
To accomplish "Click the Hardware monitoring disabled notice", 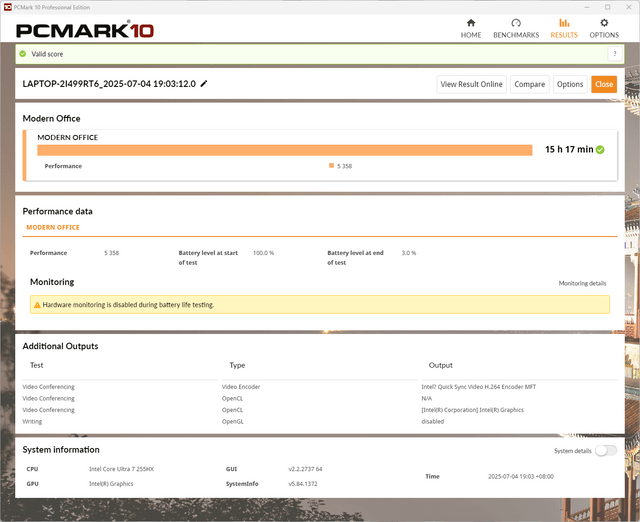I will (x=320, y=305).
